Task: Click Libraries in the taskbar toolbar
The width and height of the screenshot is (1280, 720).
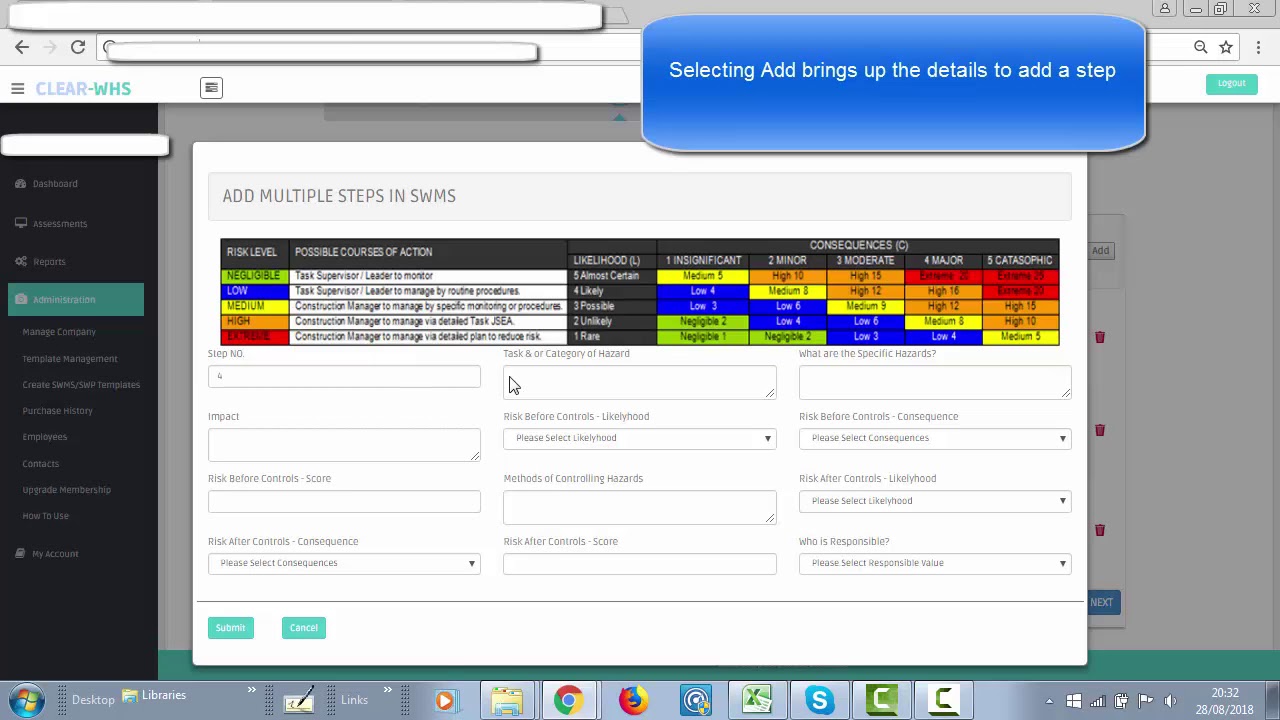Action: point(155,695)
